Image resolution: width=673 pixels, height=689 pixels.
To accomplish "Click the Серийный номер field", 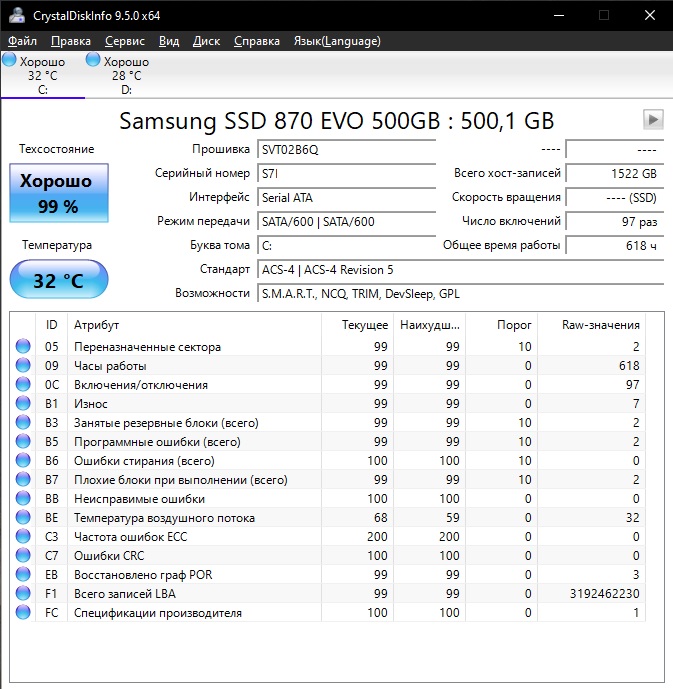I will (346, 173).
